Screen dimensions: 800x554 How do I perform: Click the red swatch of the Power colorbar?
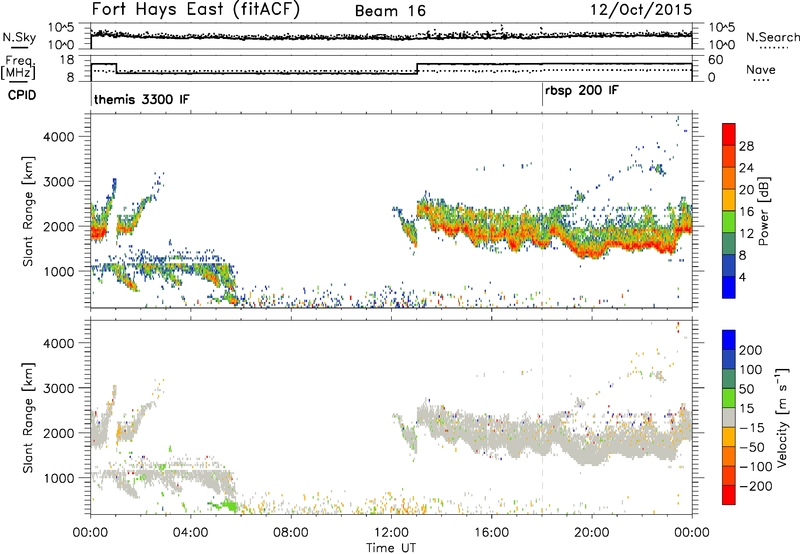(729, 132)
